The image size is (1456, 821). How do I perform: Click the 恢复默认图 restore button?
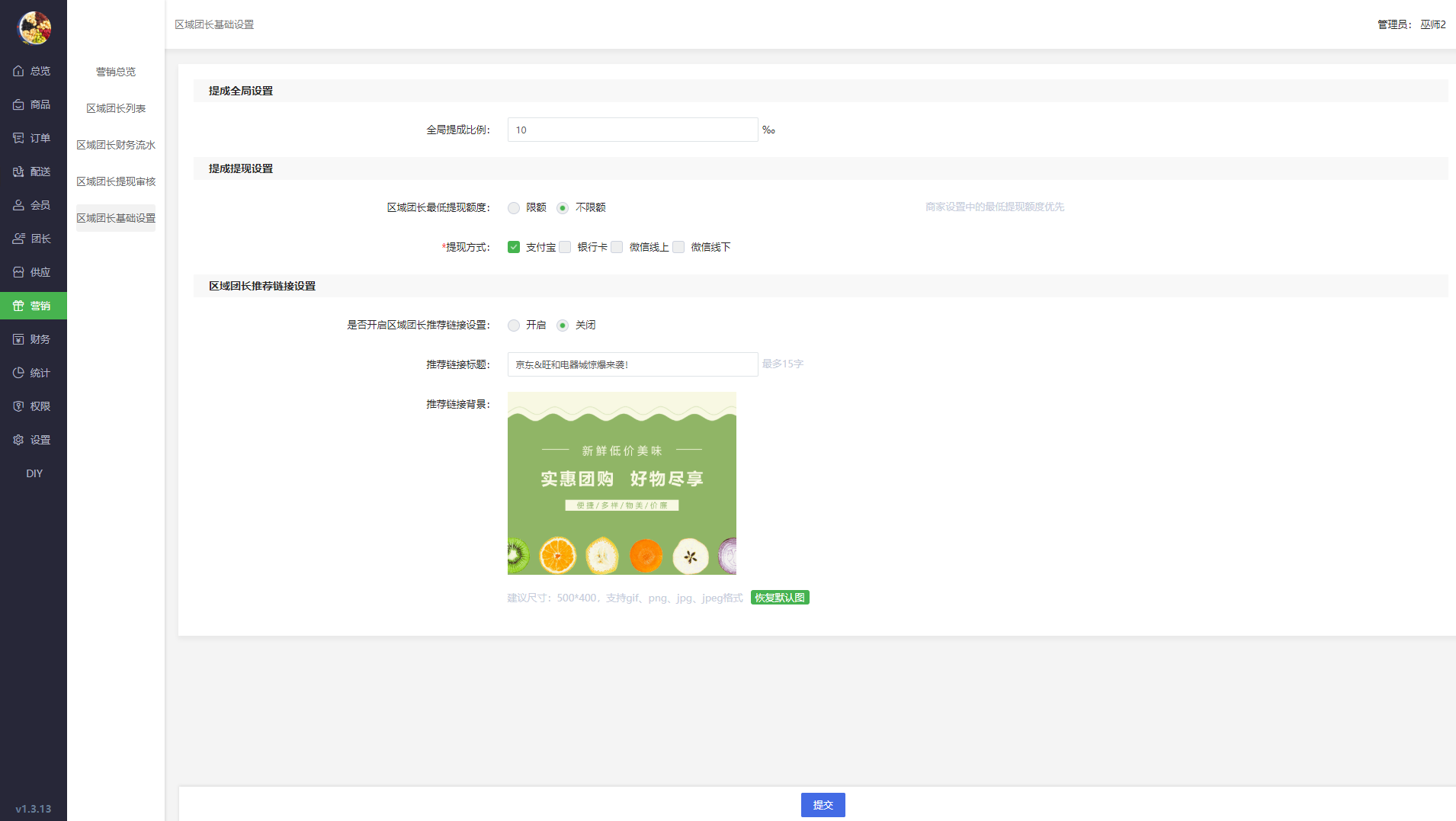[779, 598]
